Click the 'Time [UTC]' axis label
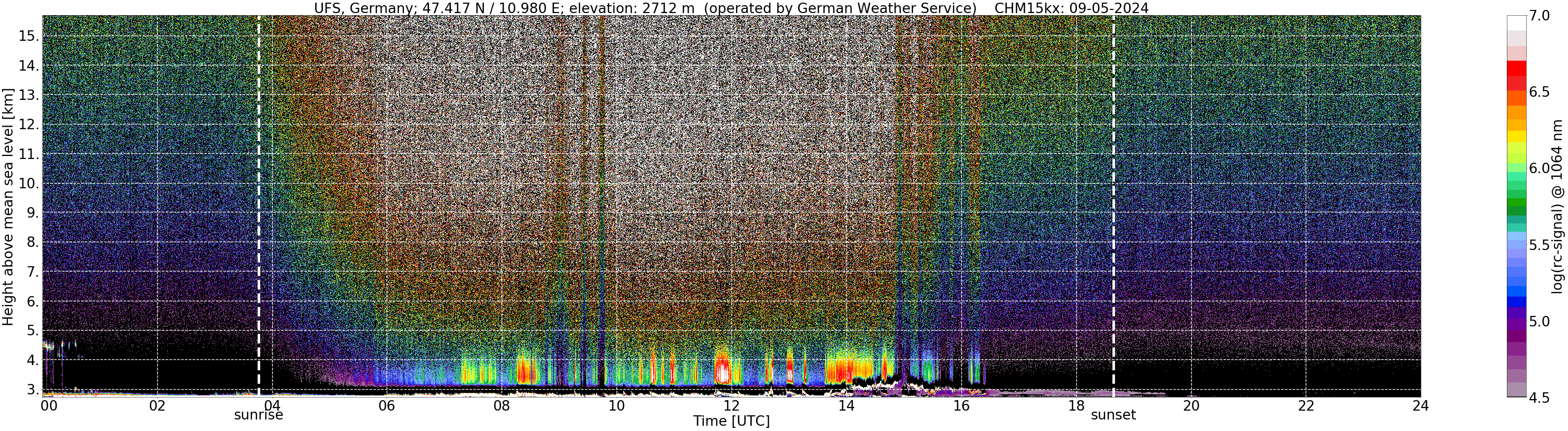The image size is (1568, 431). coord(731,421)
